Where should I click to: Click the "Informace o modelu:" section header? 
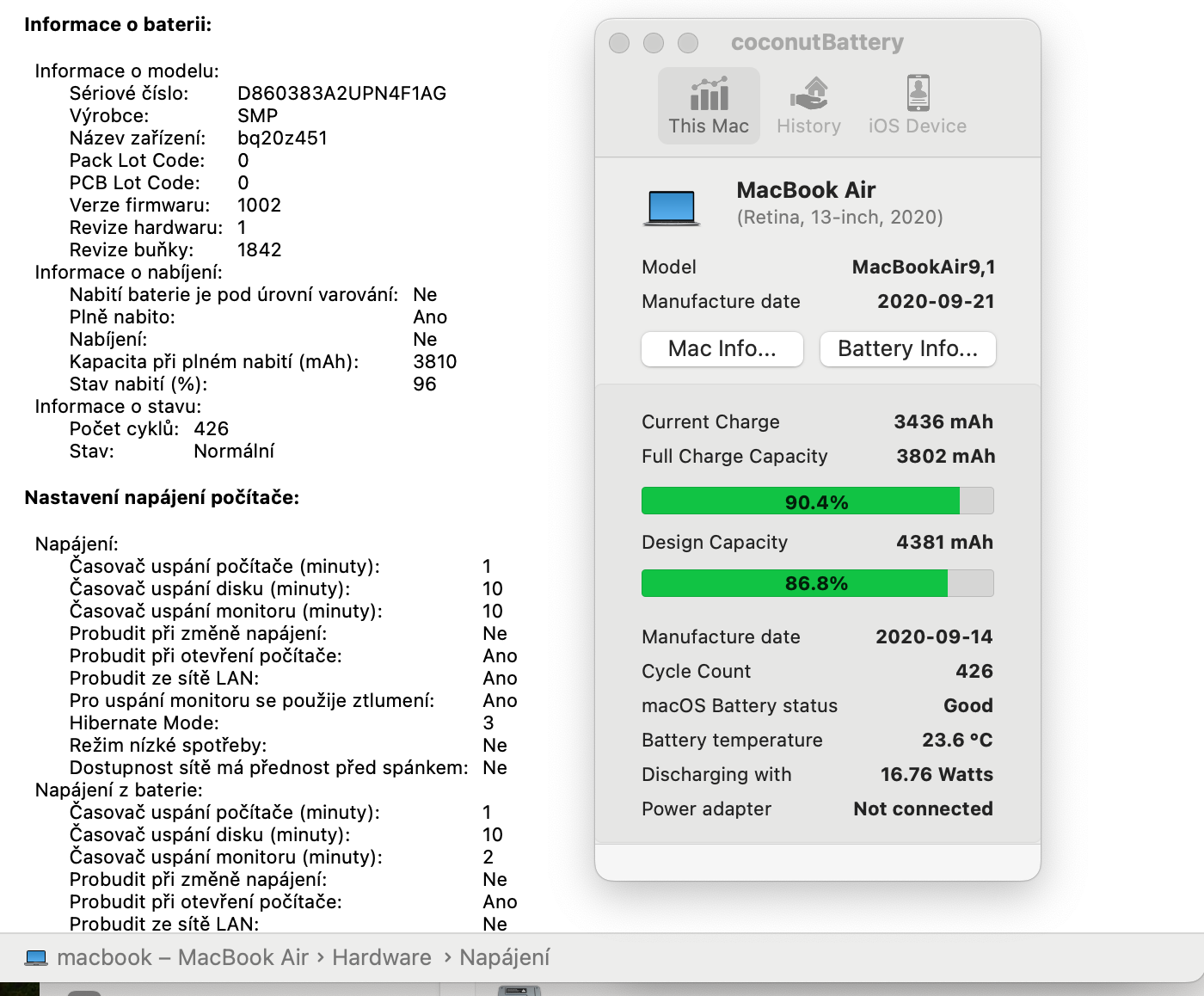pos(127,71)
